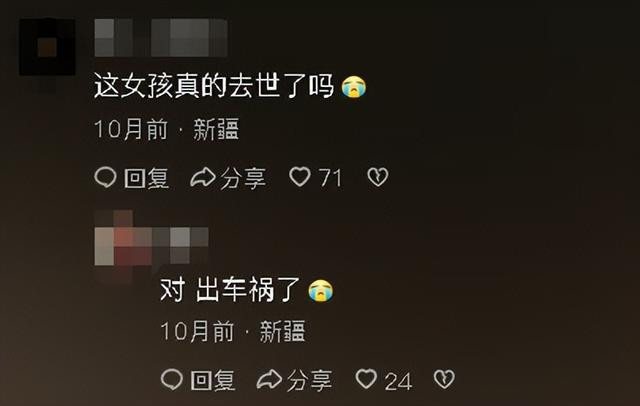Image resolution: width=640 pixels, height=406 pixels.
Task: Tap the share arrow icon on the first comment
Action: 203,177
